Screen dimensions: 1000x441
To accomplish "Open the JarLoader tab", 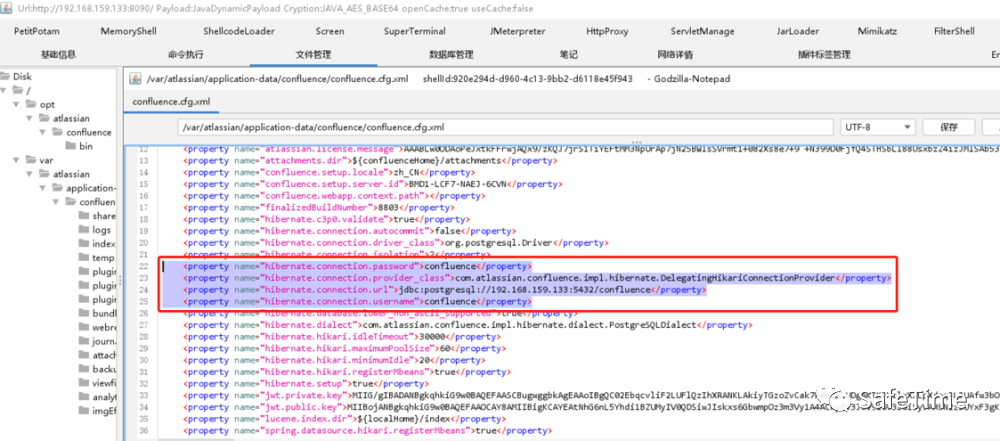I will [x=798, y=31].
